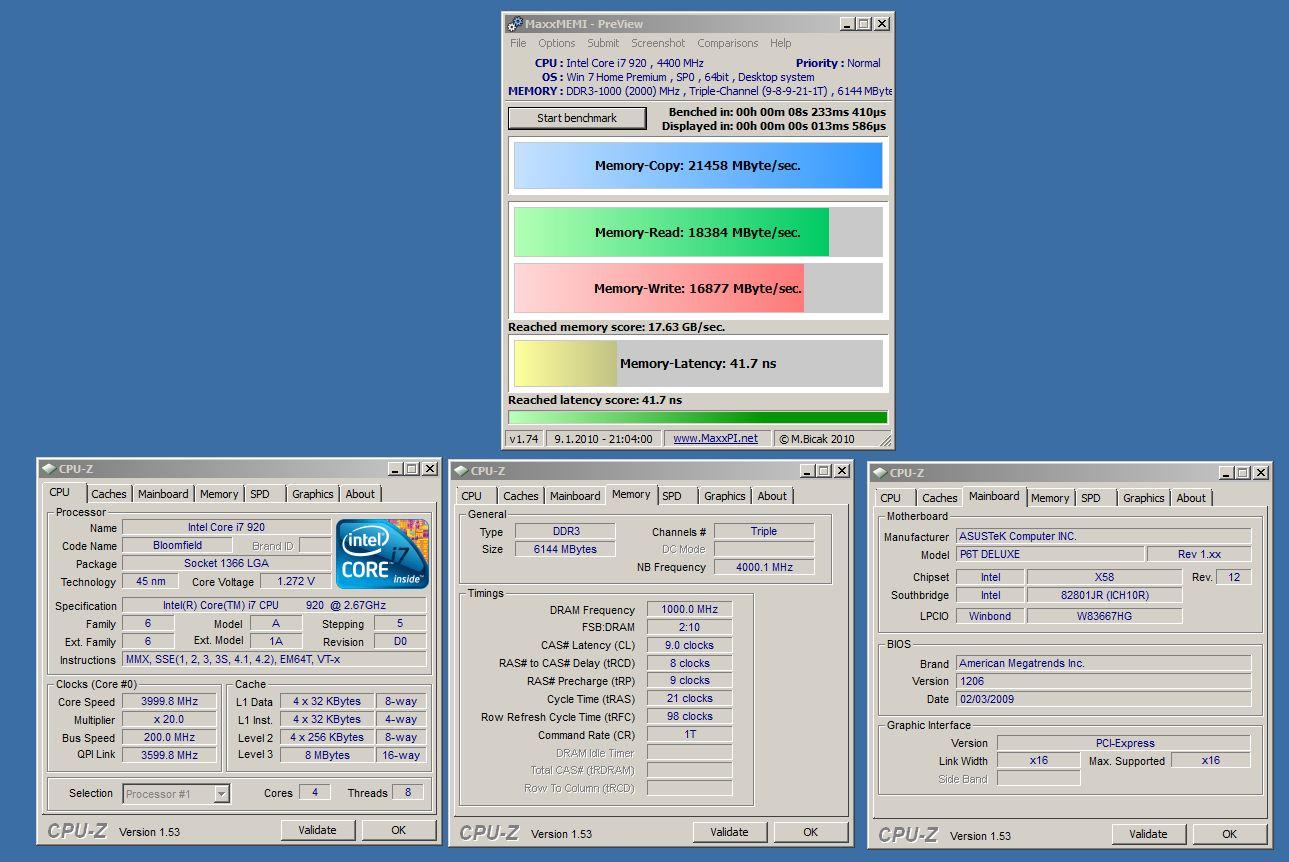Click the Intel Core i7 logo
The width and height of the screenshot is (1289, 862).
(383, 554)
